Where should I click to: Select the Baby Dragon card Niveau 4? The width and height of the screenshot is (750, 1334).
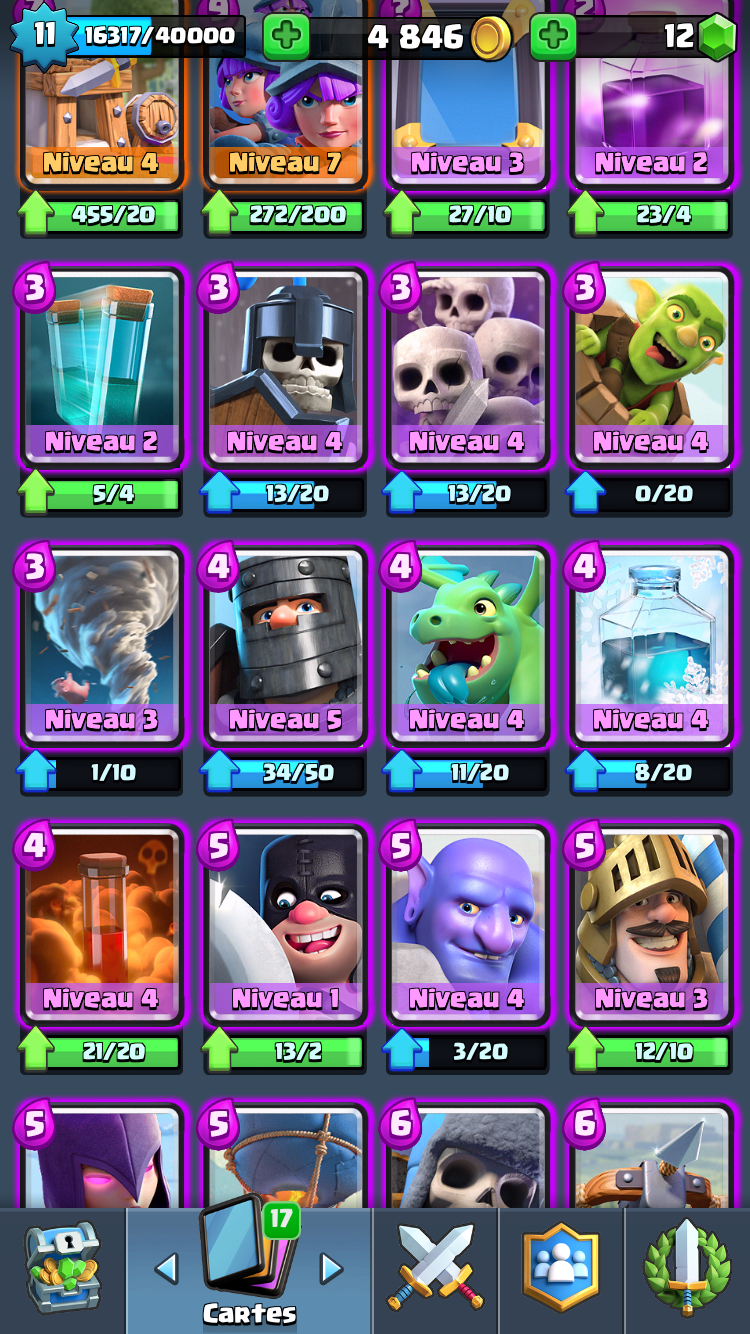[467, 646]
